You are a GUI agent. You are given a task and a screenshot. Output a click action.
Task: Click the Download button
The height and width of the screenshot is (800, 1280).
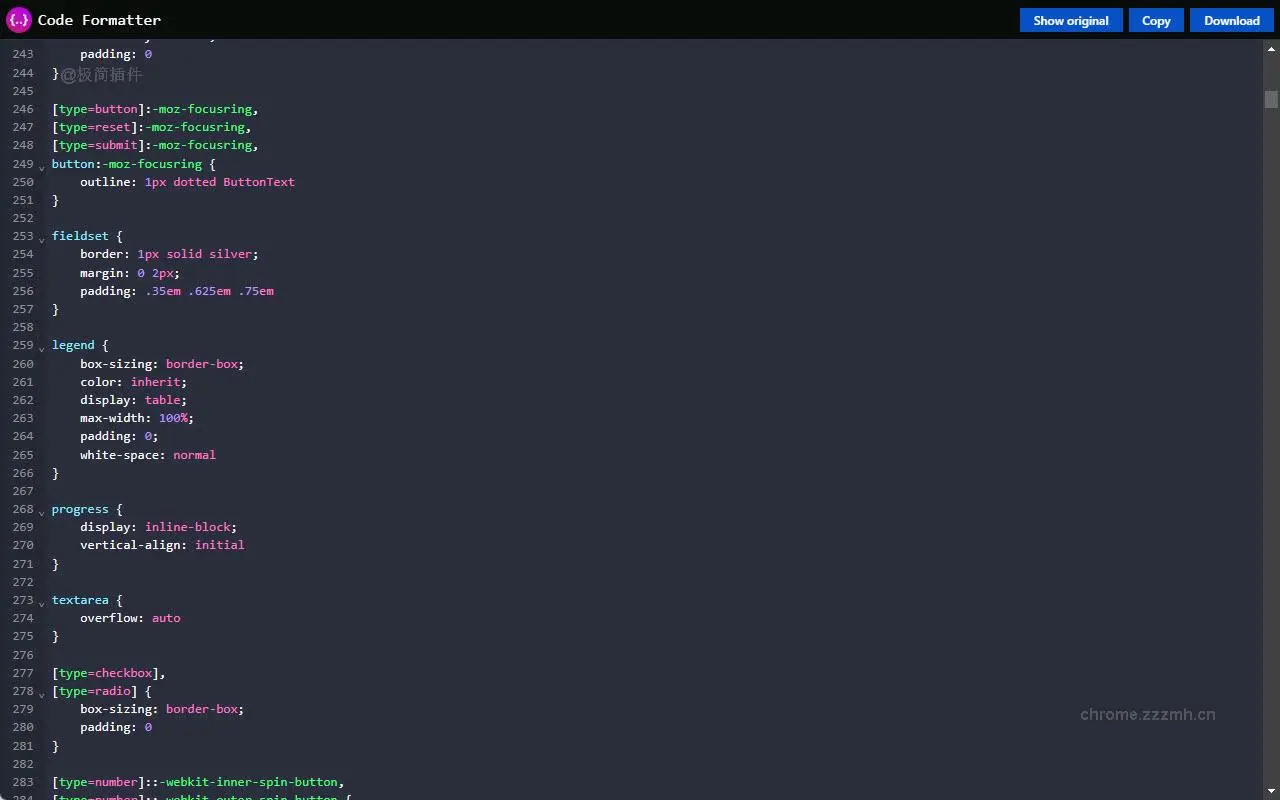pyautogui.click(x=1231, y=20)
